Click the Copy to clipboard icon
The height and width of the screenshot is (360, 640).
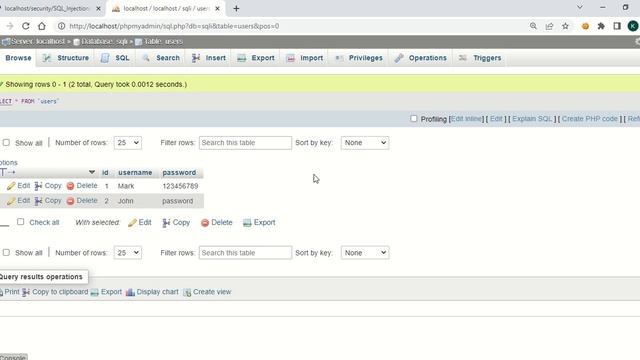click(x=26, y=292)
